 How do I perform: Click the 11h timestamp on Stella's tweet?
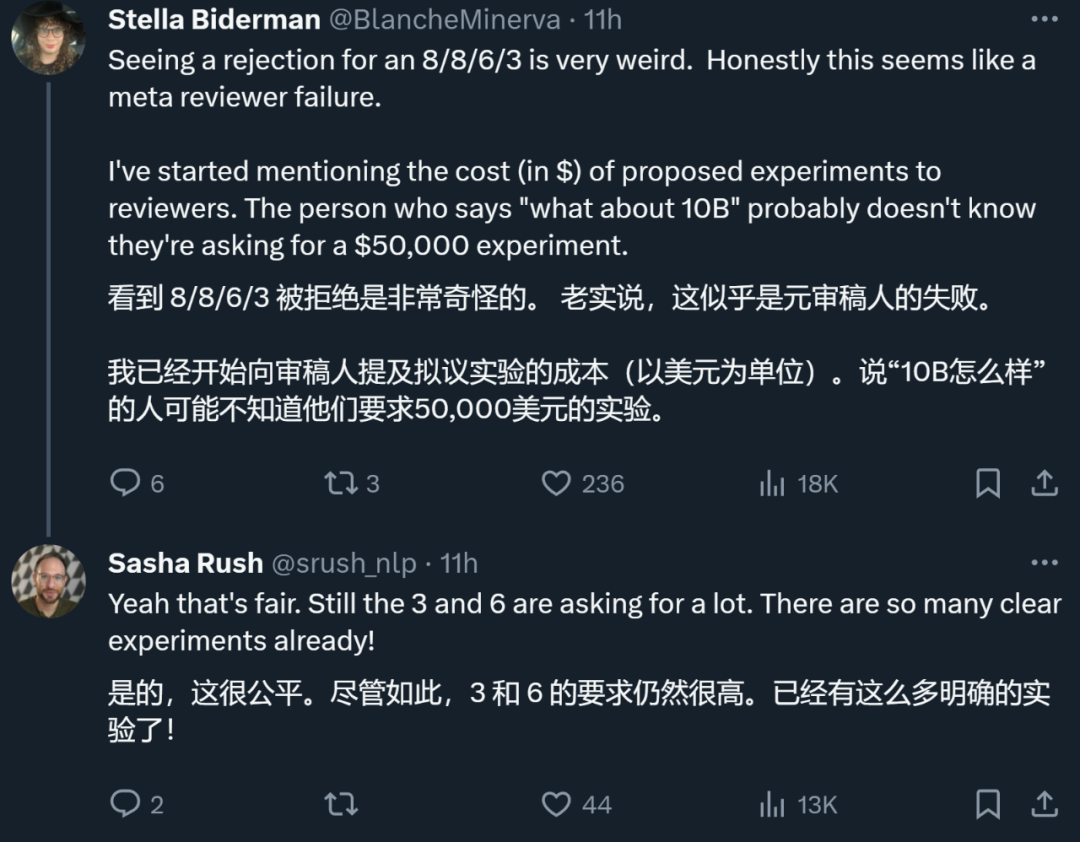[x=604, y=18]
